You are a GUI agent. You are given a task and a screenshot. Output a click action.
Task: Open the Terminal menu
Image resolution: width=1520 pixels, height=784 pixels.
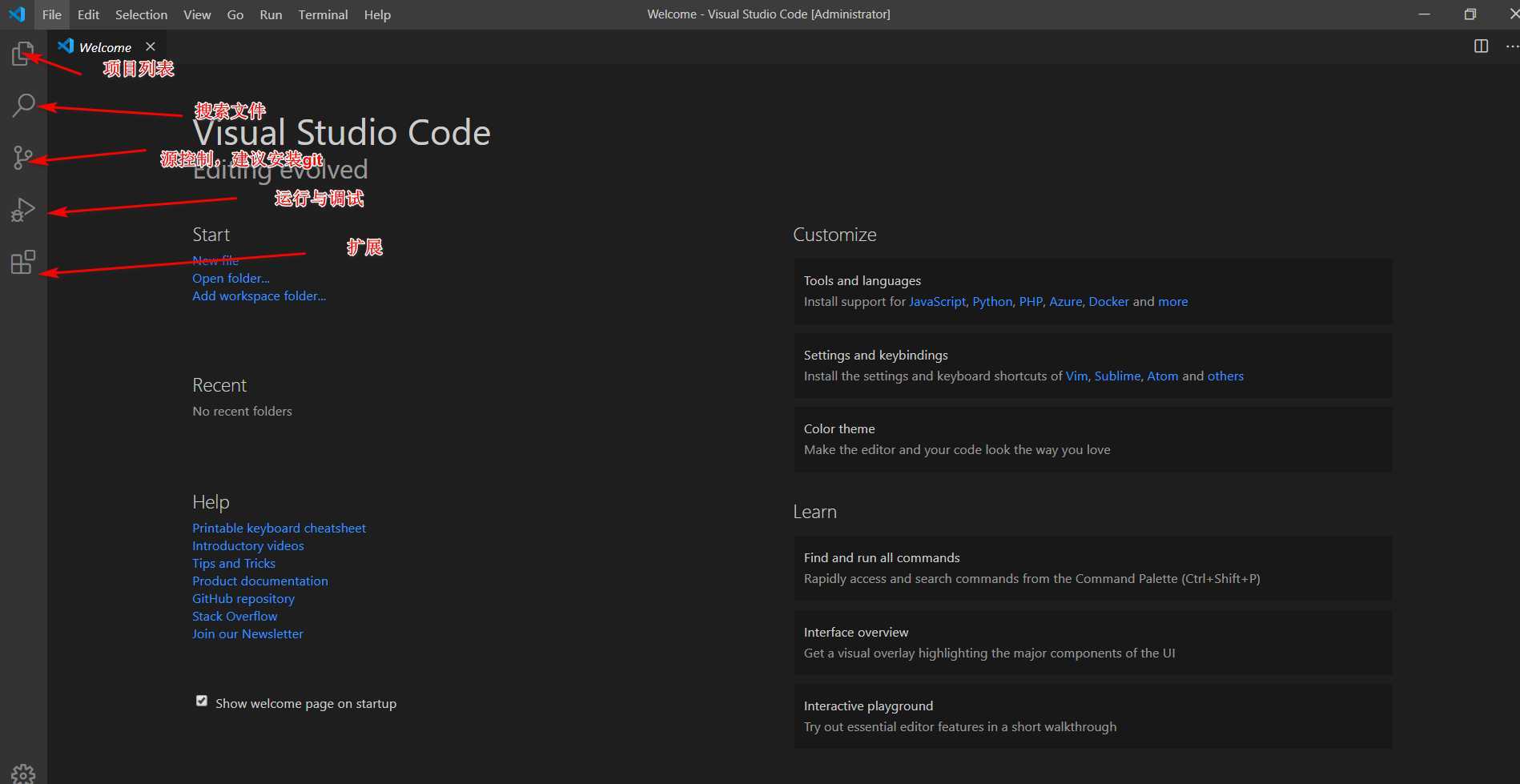coord(323,14)
